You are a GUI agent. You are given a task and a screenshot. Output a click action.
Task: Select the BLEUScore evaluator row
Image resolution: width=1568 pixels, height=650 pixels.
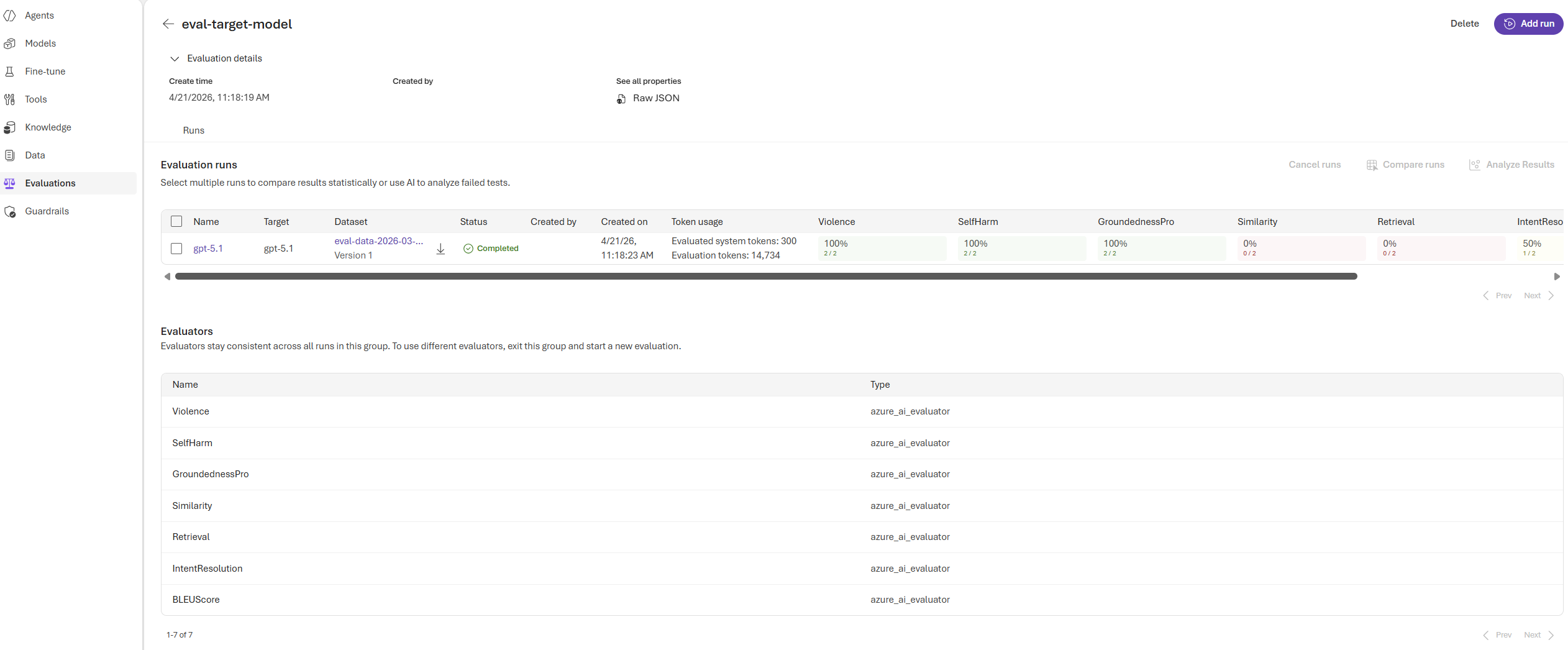click(x=862, y=600)
